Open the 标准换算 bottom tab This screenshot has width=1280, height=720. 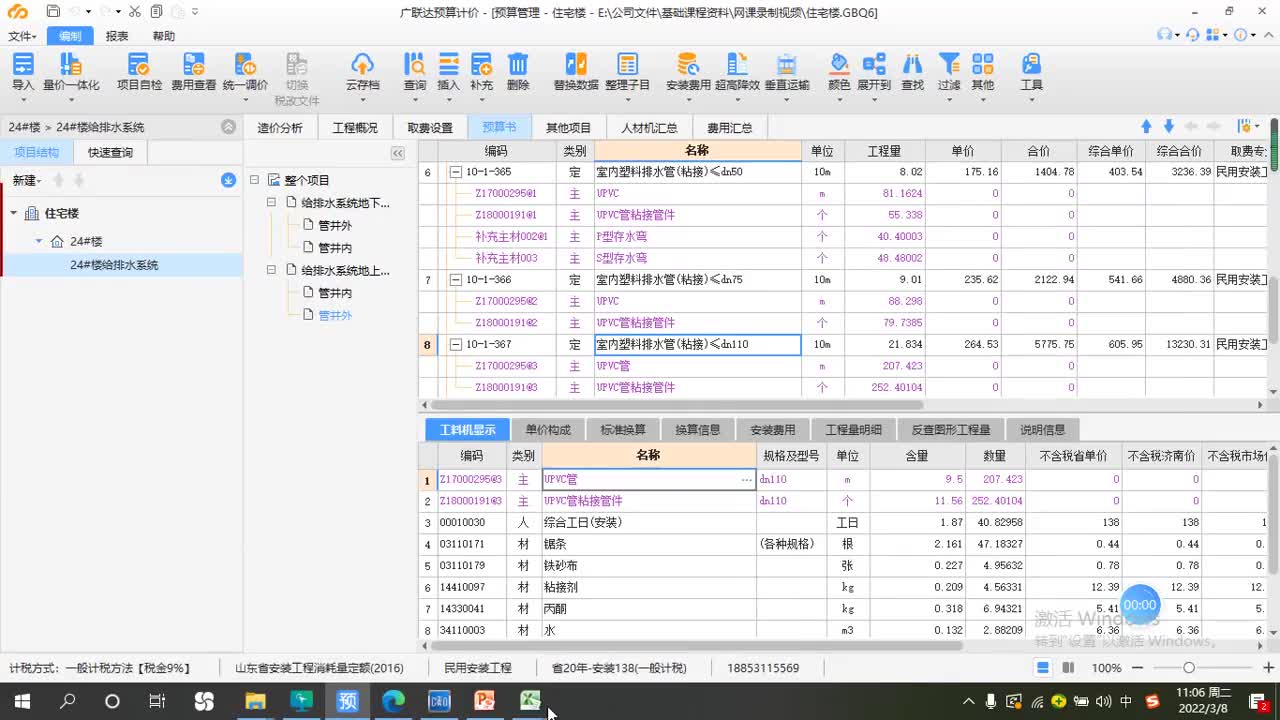(x=623, y=430)
